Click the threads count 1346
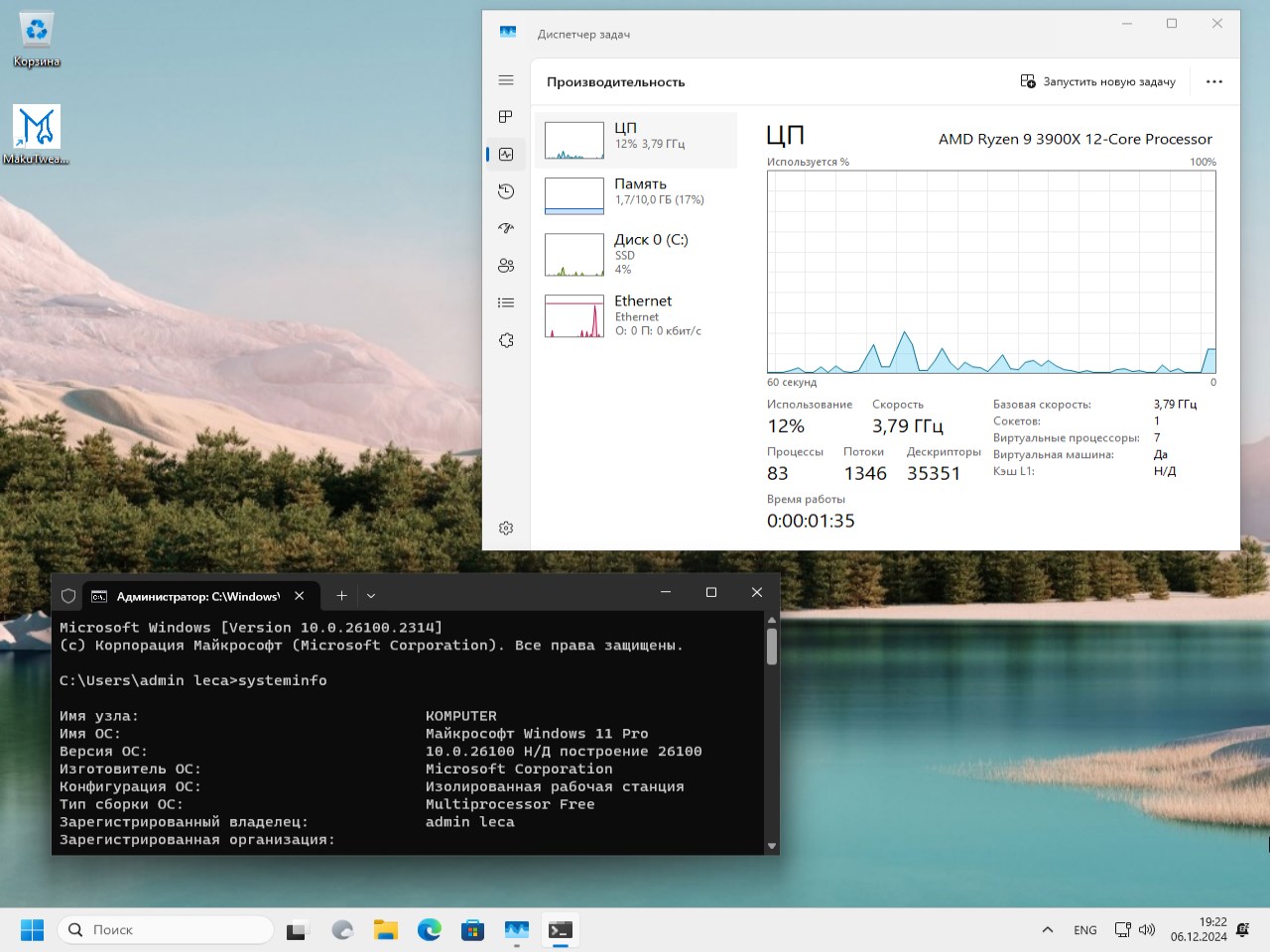This screenshot has width=1270, height=952. (x=865, y=474)
